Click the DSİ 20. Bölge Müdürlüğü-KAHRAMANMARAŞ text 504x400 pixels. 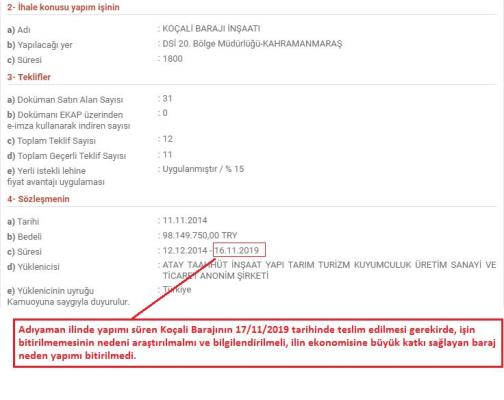click(252, 44)
